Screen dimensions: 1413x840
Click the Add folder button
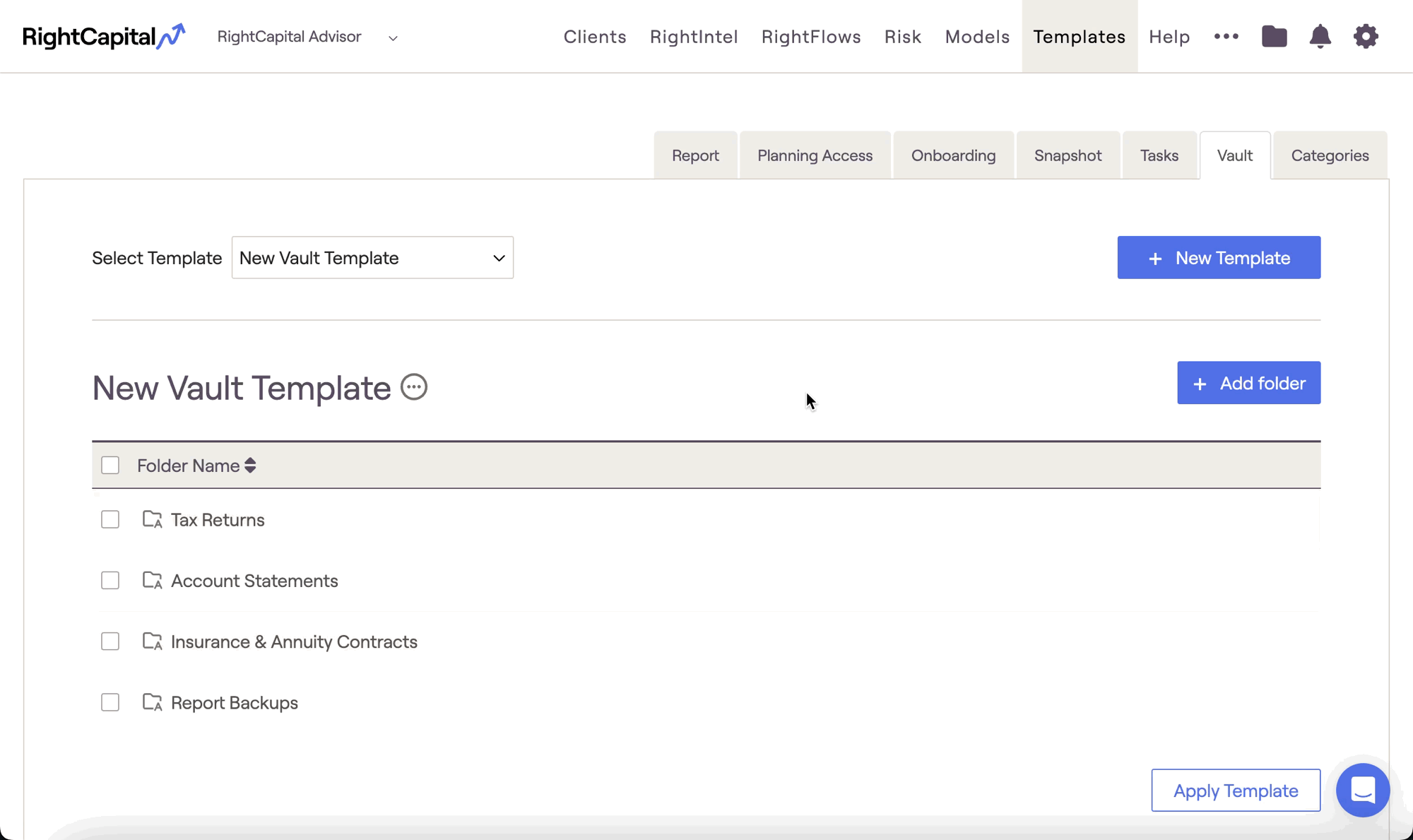pyautogui.click(x=1248, y=383)
